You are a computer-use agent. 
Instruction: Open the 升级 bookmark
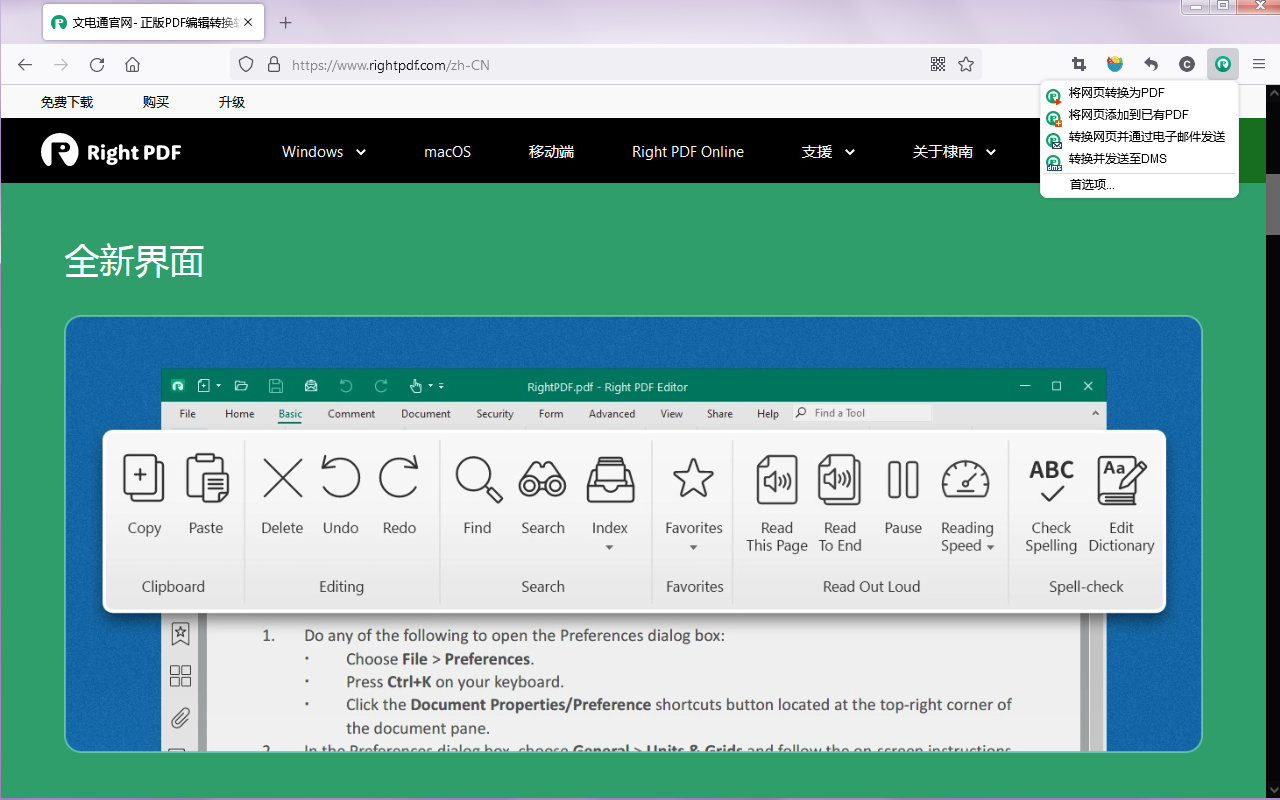232,102
